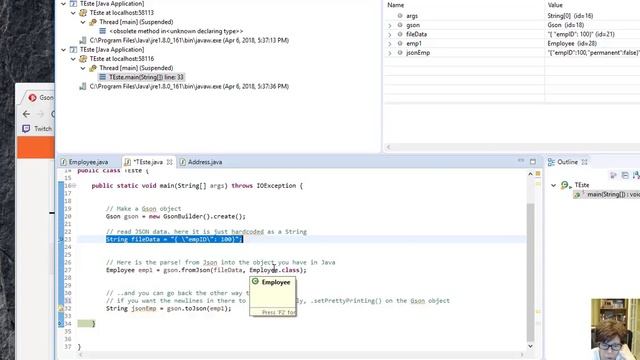Click the args value String[0] (id=16)
The height and width of the screenshot is (360, 640).
[570, 16]
